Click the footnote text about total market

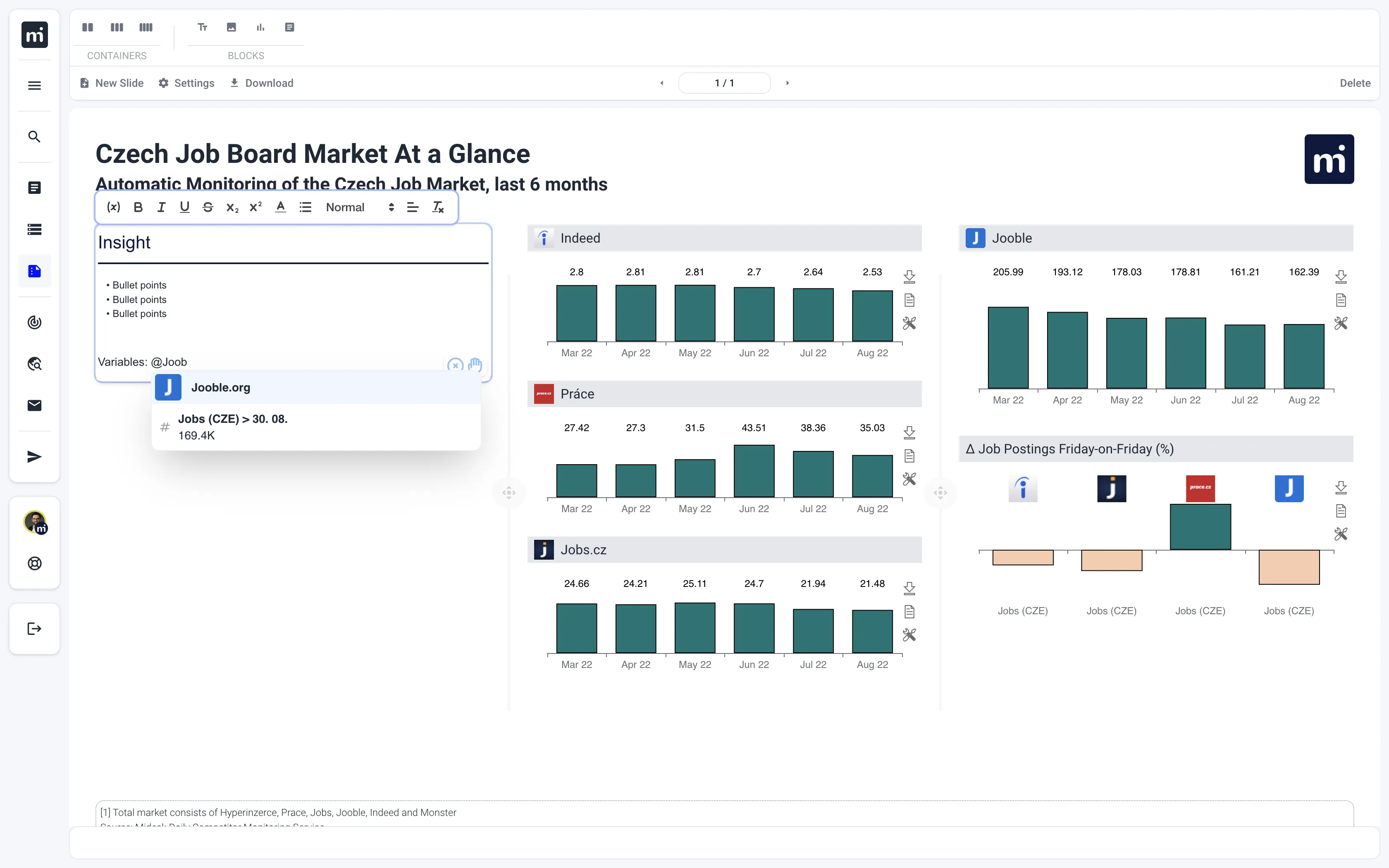(x=278, y=812)
